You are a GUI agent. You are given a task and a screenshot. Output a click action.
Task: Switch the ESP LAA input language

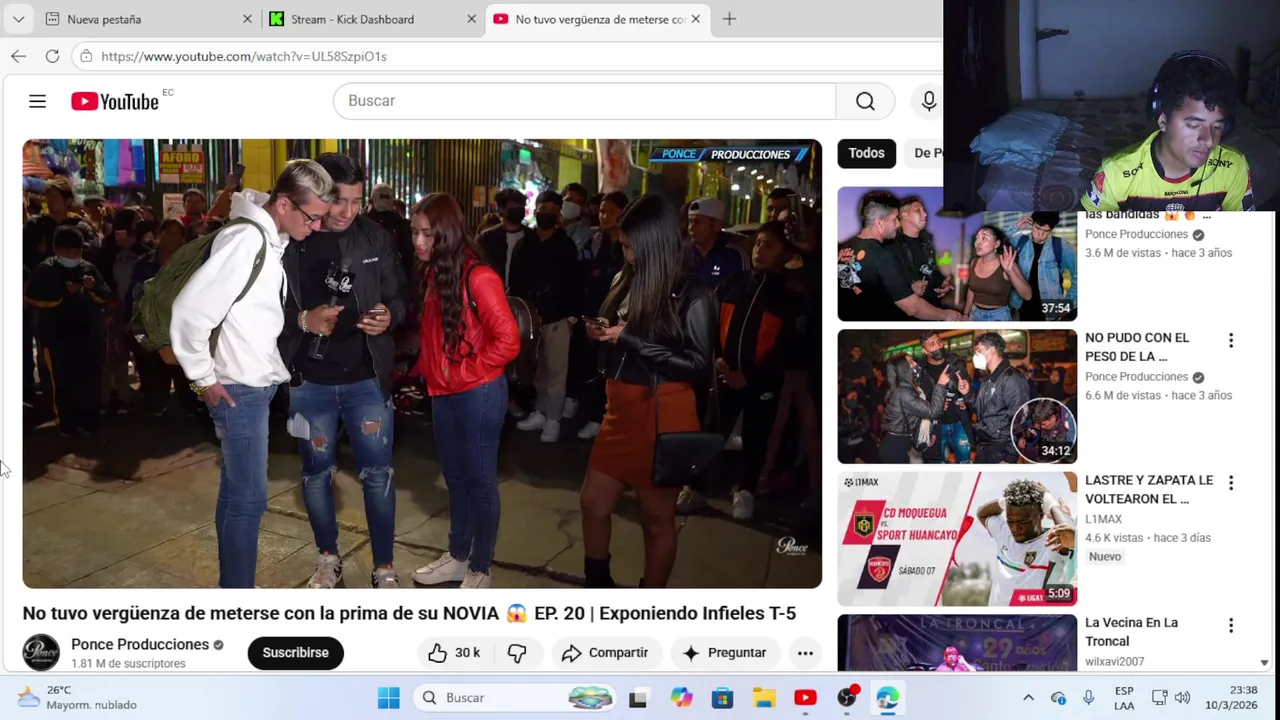pos(1124,698)
